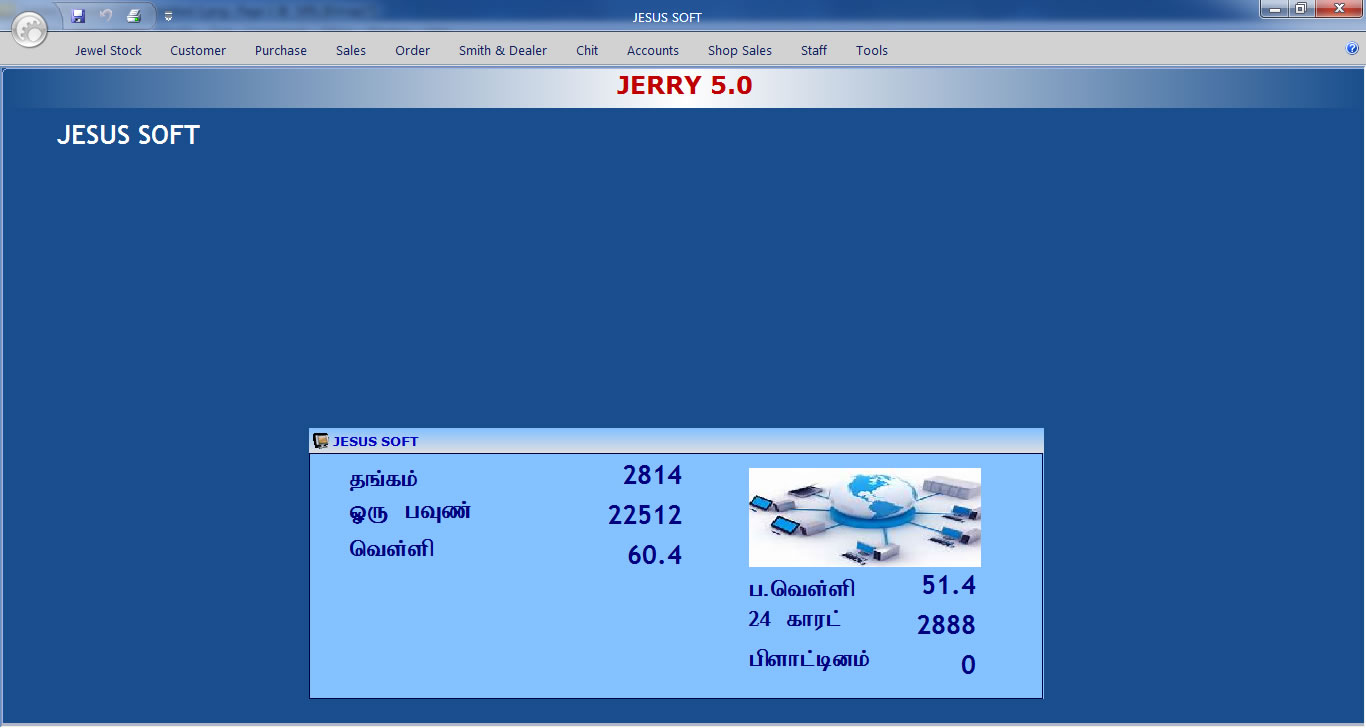This screenshot has height=728, width=1366.
Task: Open the Smith & Dealer menu
Action: (503, 50)
